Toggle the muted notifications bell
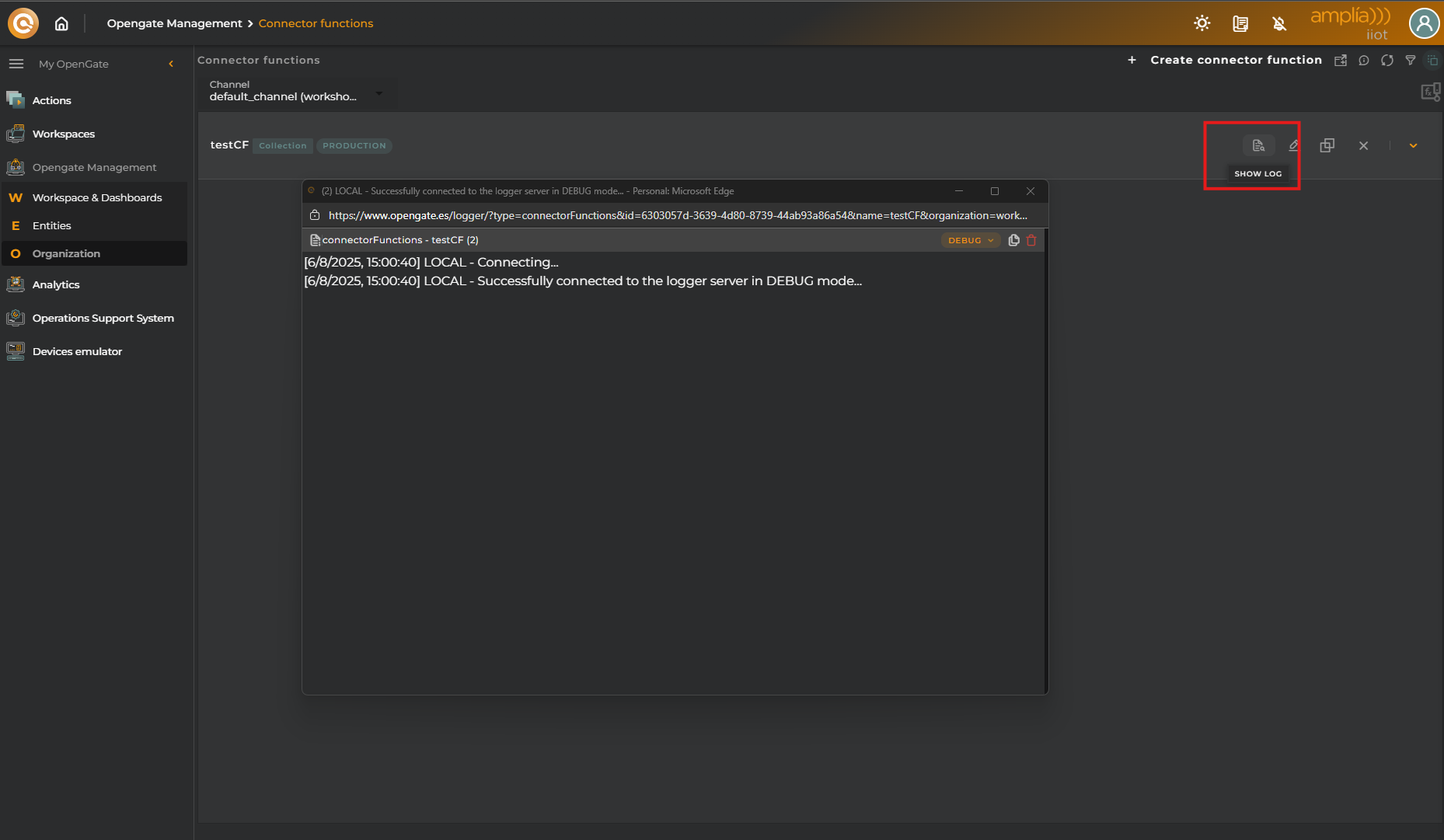1444x840 pixels. coord(1279,23)
